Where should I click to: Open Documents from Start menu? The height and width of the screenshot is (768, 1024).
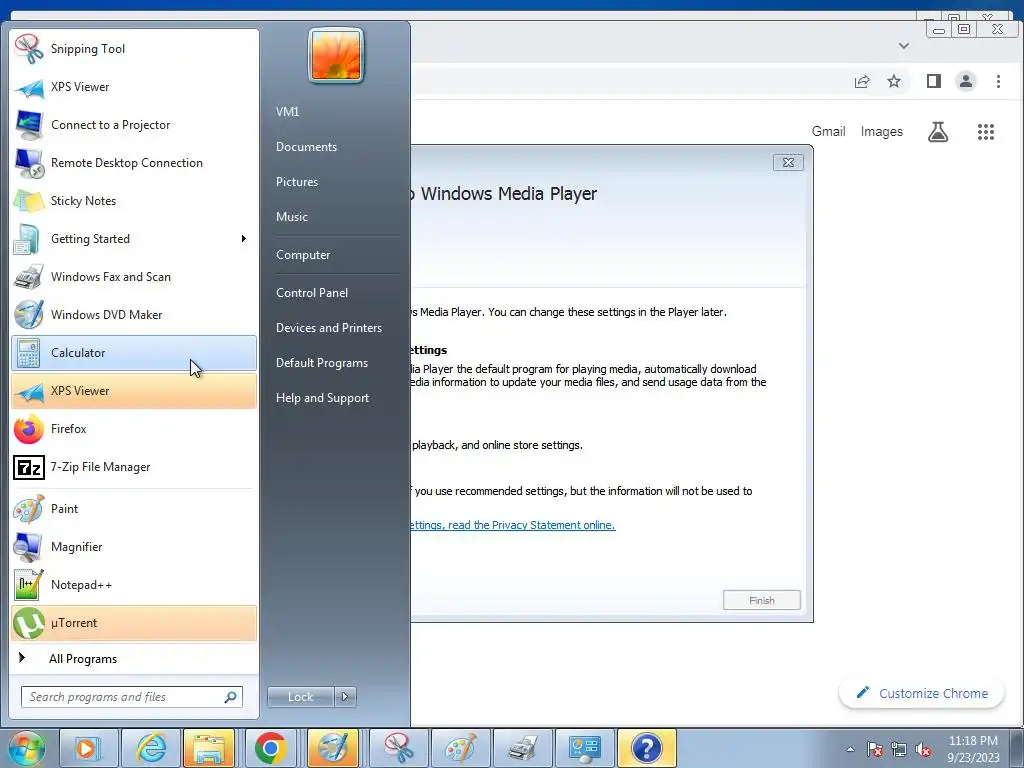tap(306, 147)
